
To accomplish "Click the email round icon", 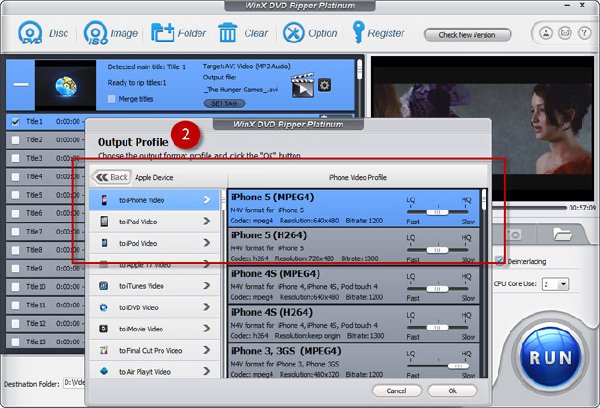I will click(x=565, y=33).
